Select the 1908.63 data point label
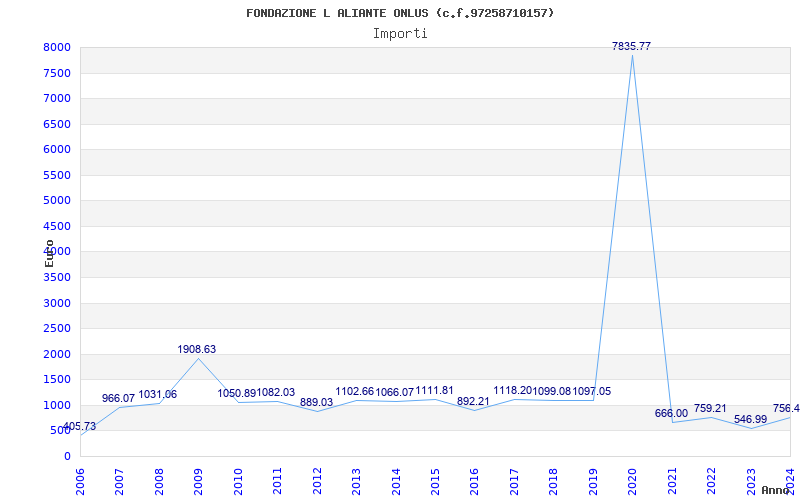This screenshot has height=500, width=800. point(196,349)
